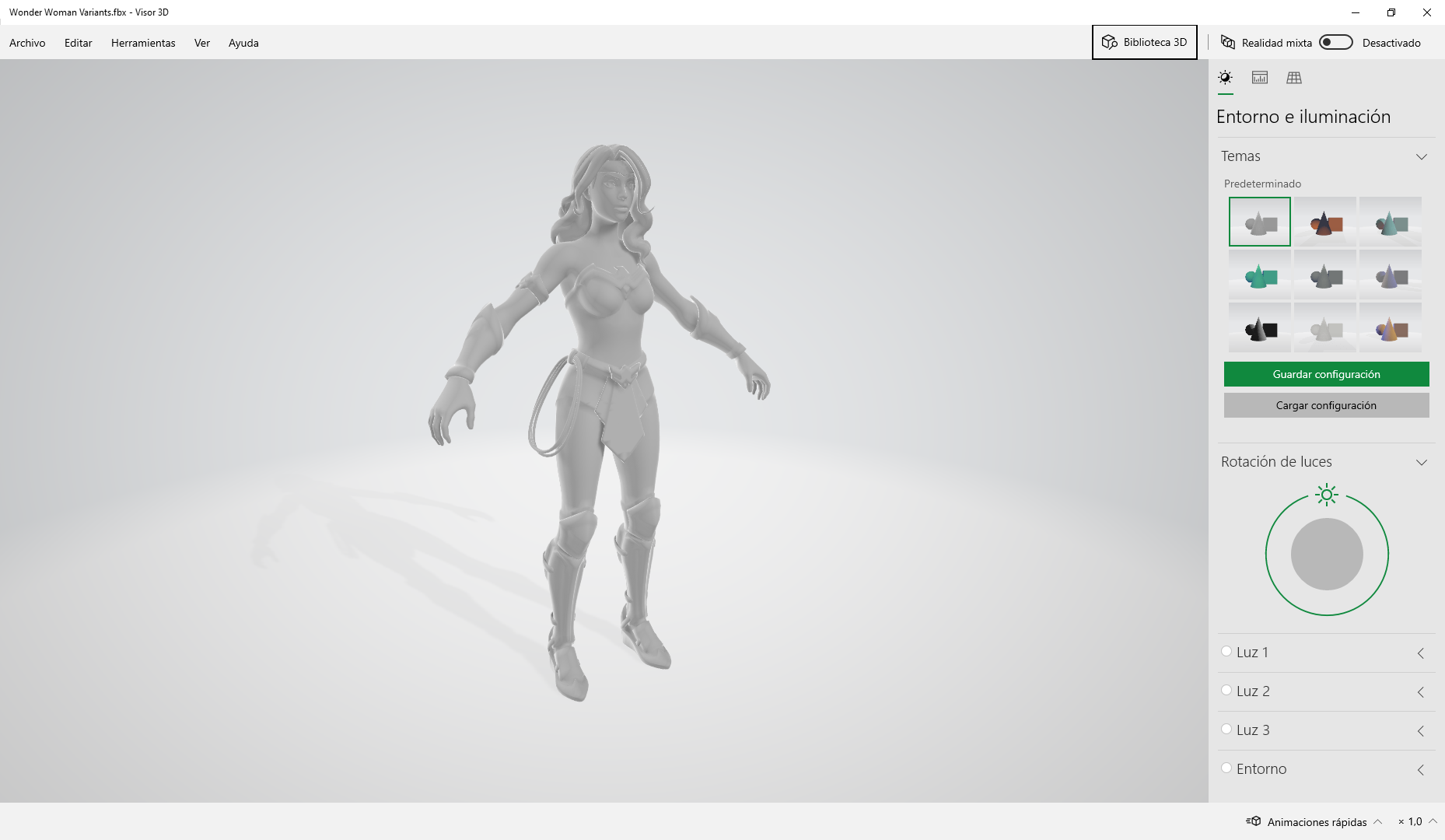1445x840 pixels.
Task: Select the pale teal theme thumbnail
Action: [x=1391, y=222]
